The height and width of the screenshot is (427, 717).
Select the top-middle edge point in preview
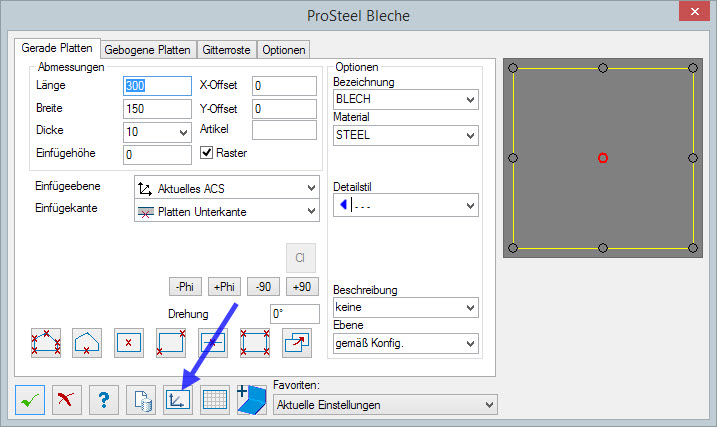pos(603,68)
